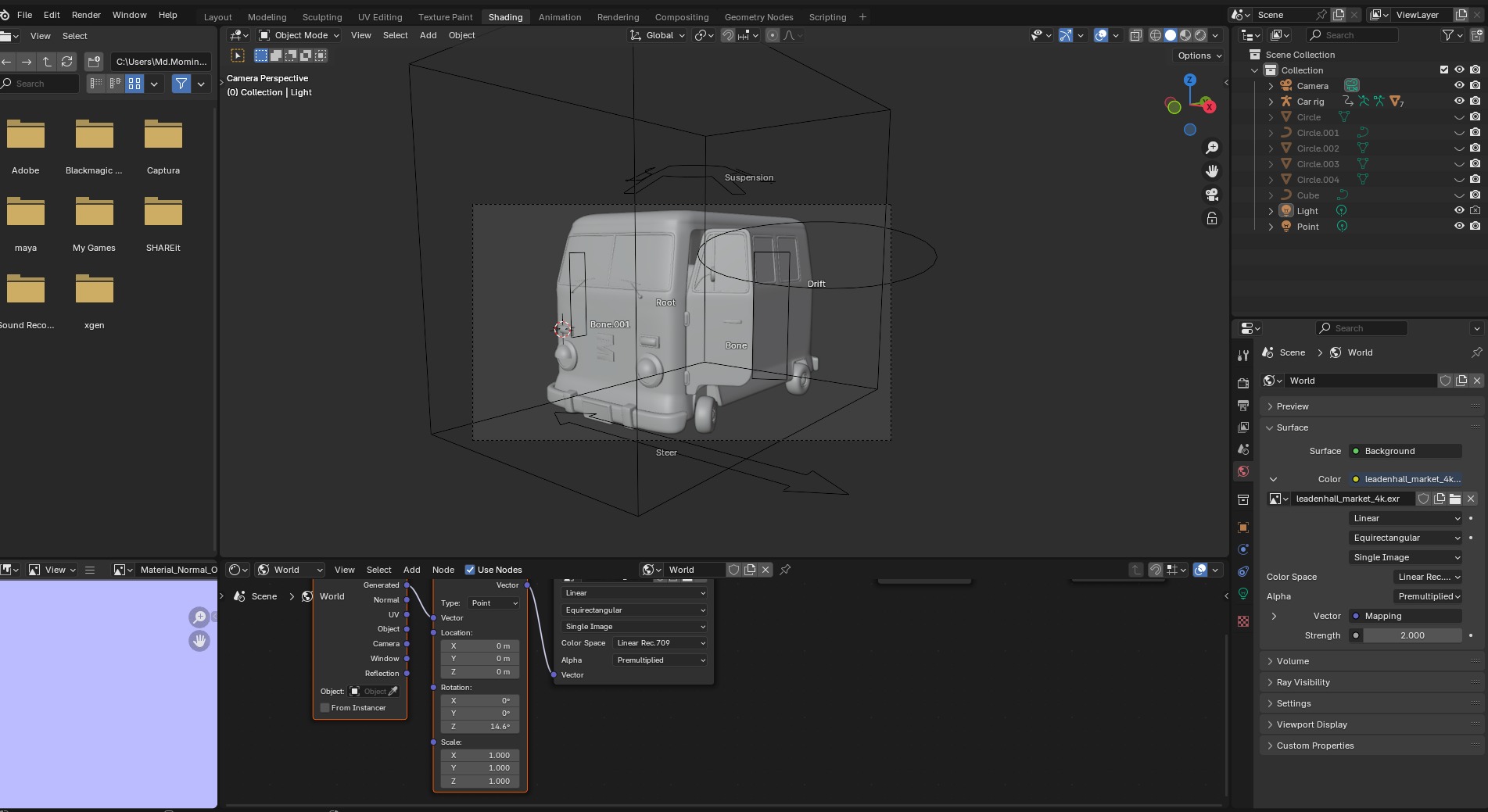
Task: Pin the World properties panel
Action: click(x=1476, y=352)
